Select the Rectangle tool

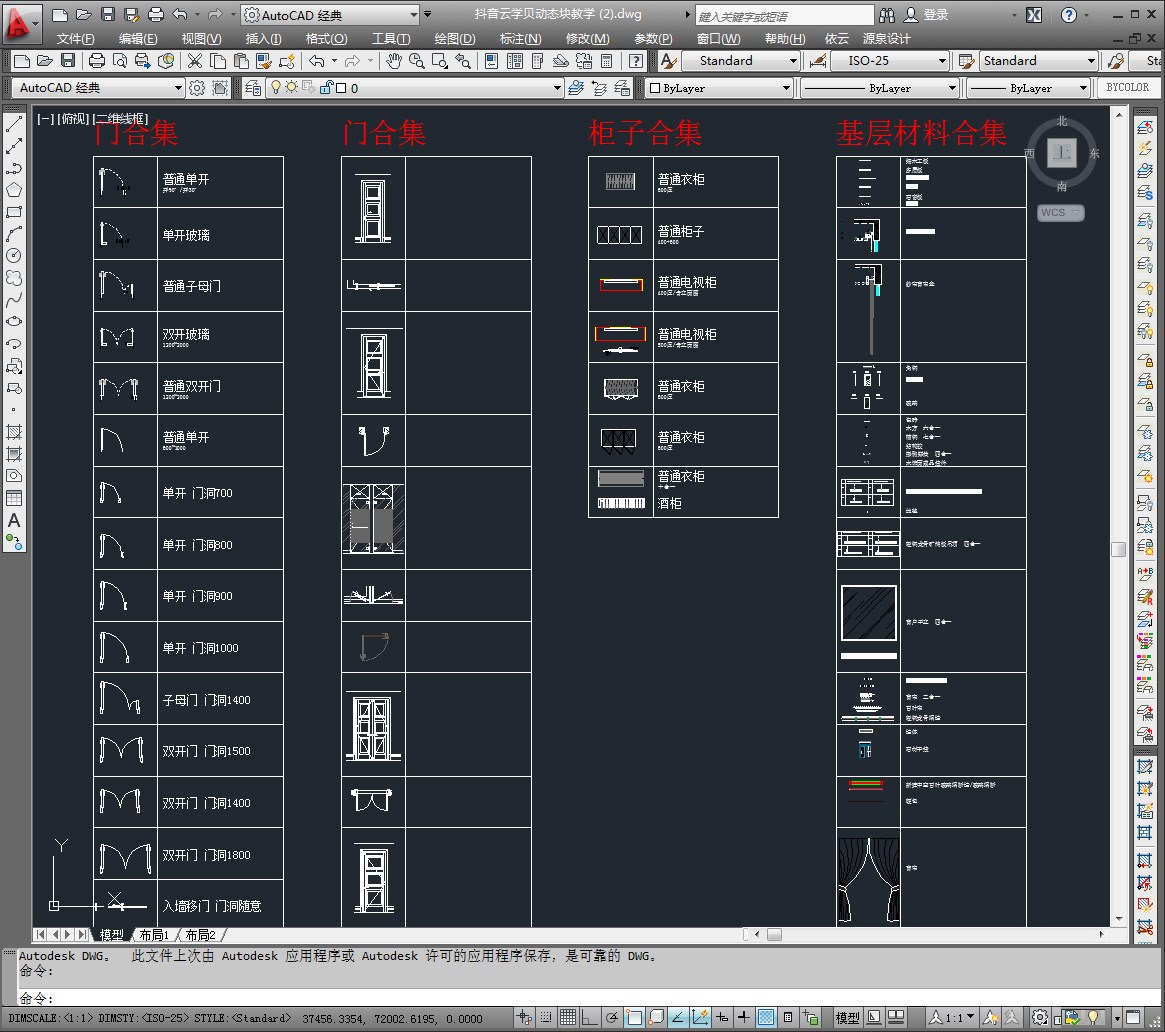coord(13,212)
